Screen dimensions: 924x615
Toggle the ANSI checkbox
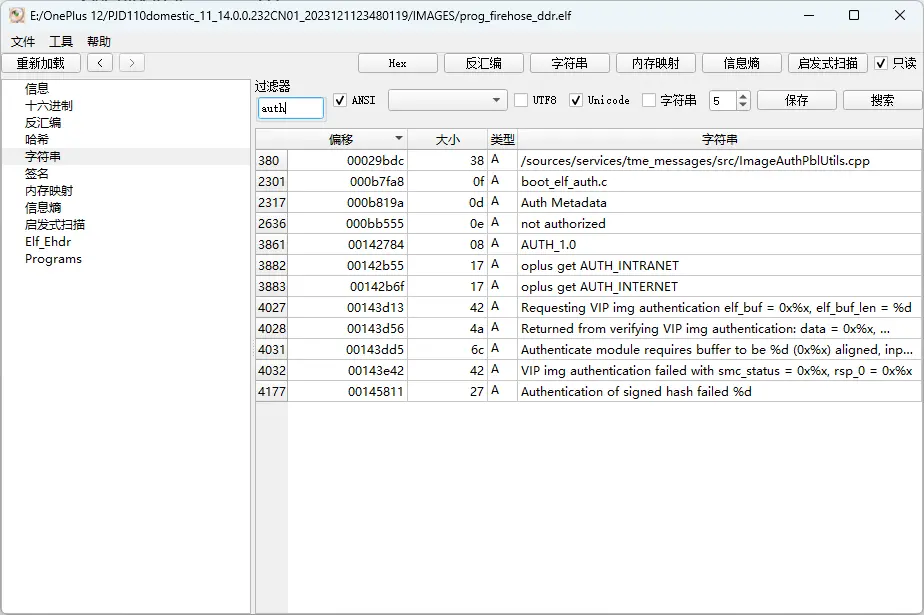(x=340, y=101)
